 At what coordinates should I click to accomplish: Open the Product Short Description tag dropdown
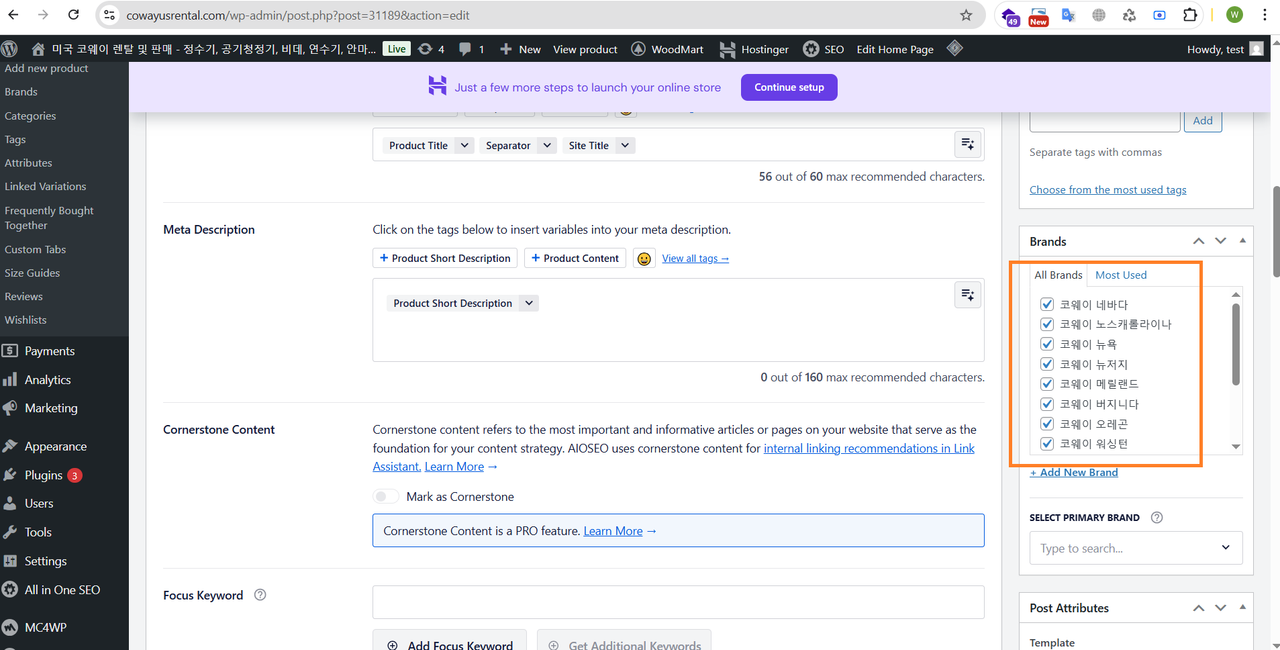coord(529,303)
